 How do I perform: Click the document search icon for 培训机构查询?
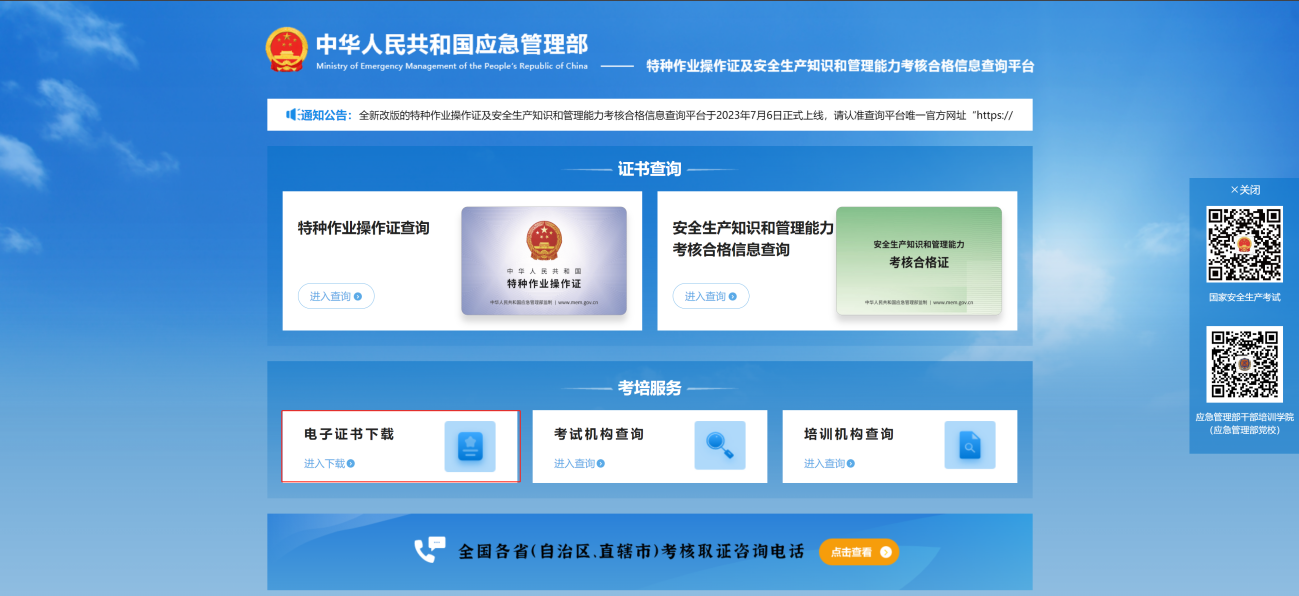970,446
